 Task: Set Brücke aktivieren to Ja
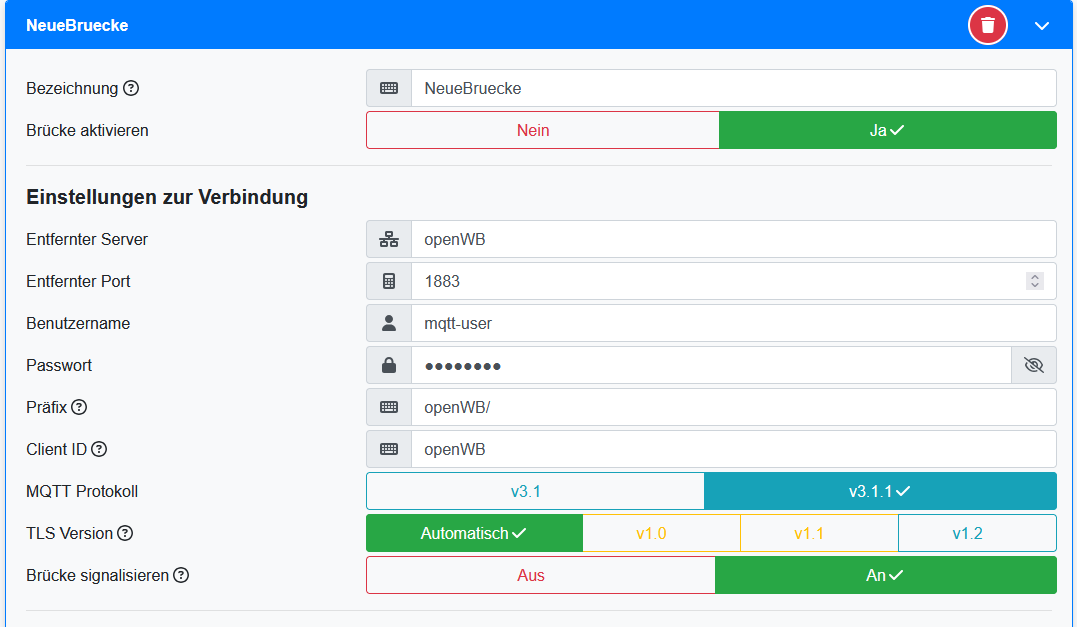[887, 130]
